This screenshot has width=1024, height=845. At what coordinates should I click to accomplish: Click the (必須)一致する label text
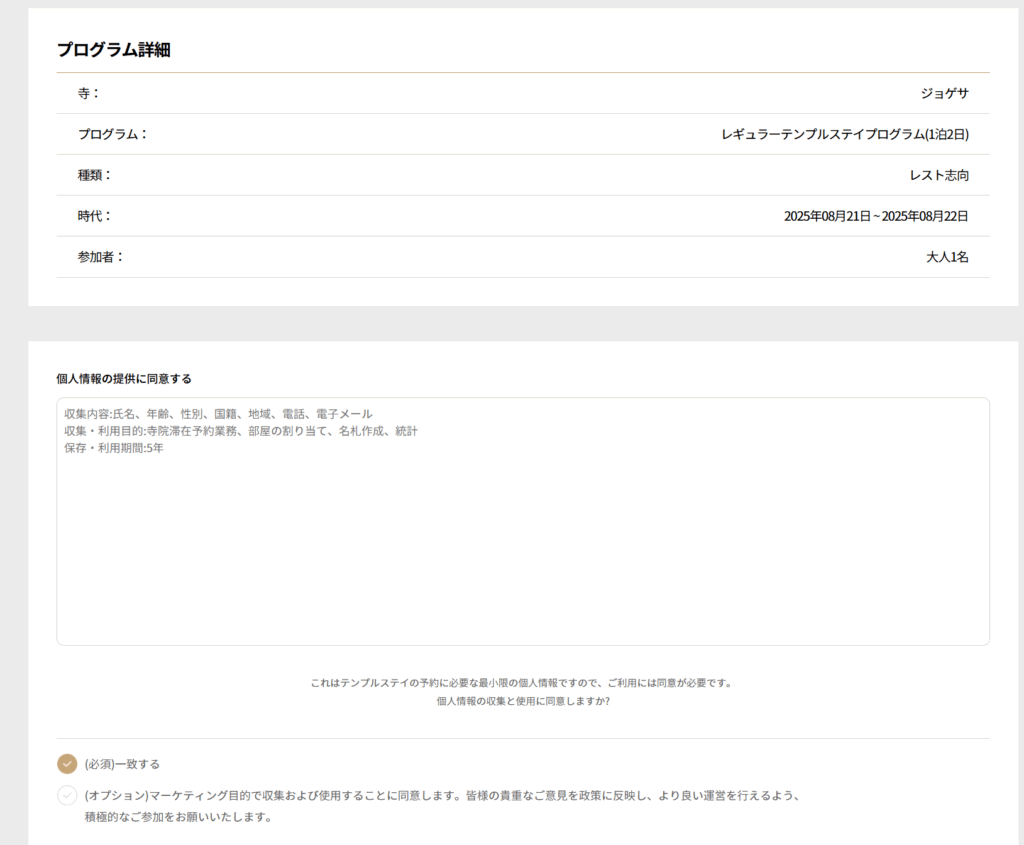click(x=122, y=764)
